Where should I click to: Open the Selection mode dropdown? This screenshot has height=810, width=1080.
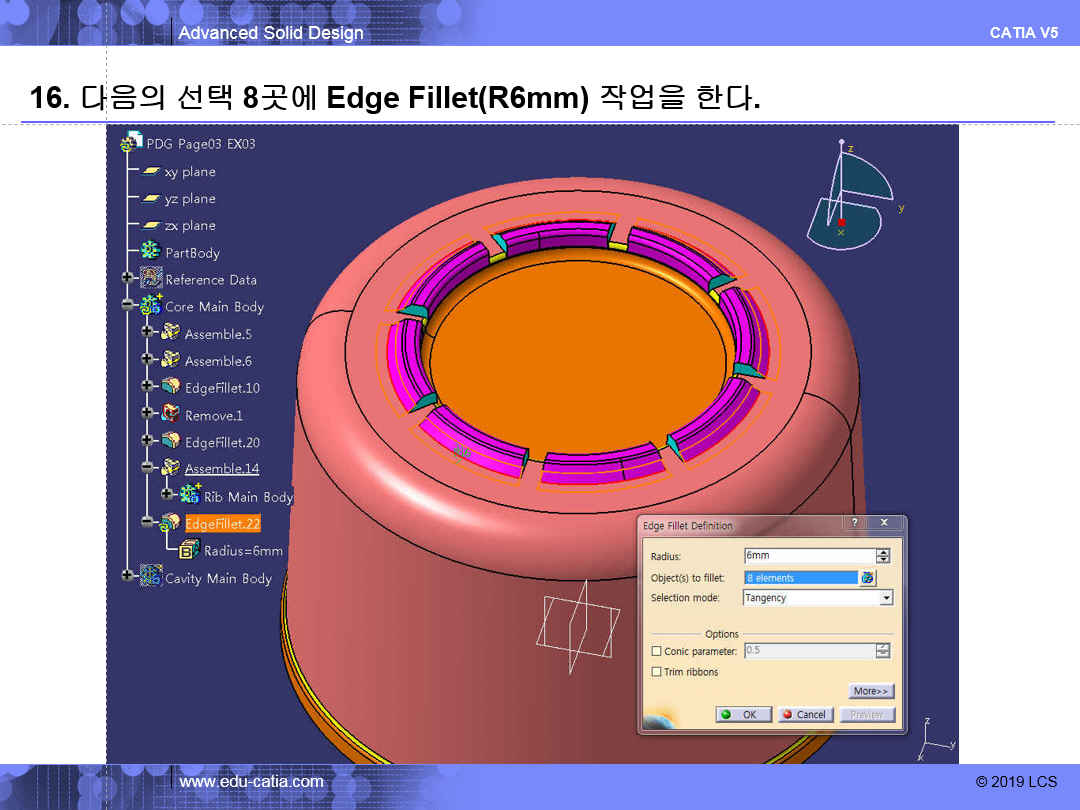pyautogui.click(x=885, y=598)
